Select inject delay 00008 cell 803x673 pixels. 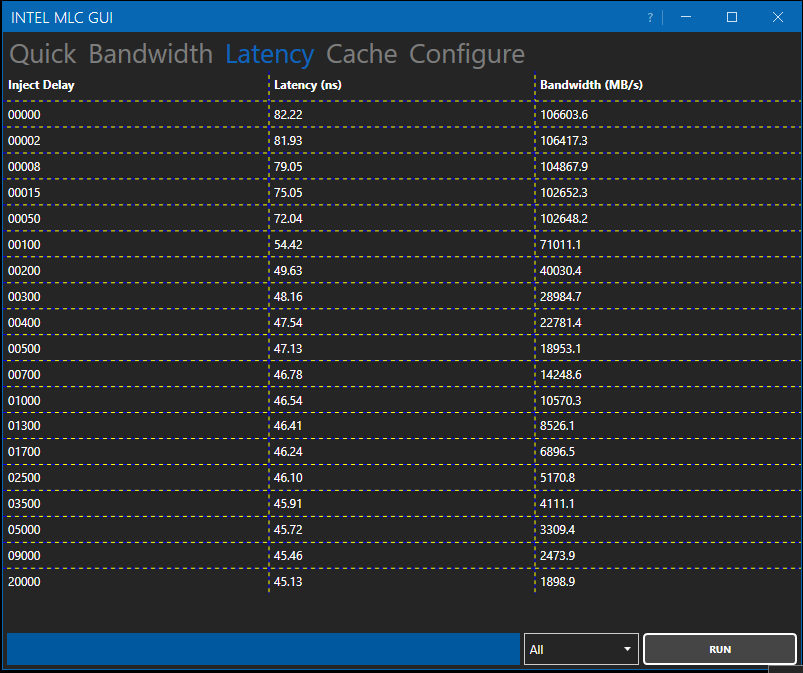pos(24,167)
